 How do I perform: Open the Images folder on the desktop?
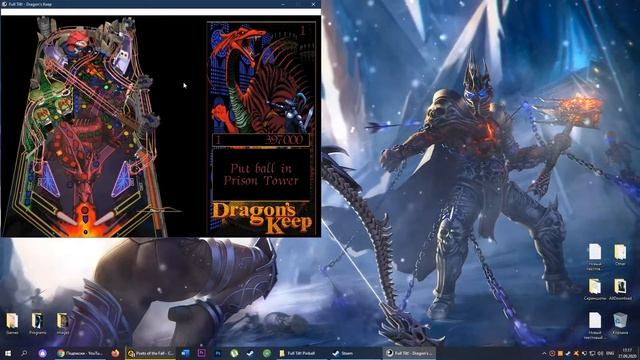62,324
